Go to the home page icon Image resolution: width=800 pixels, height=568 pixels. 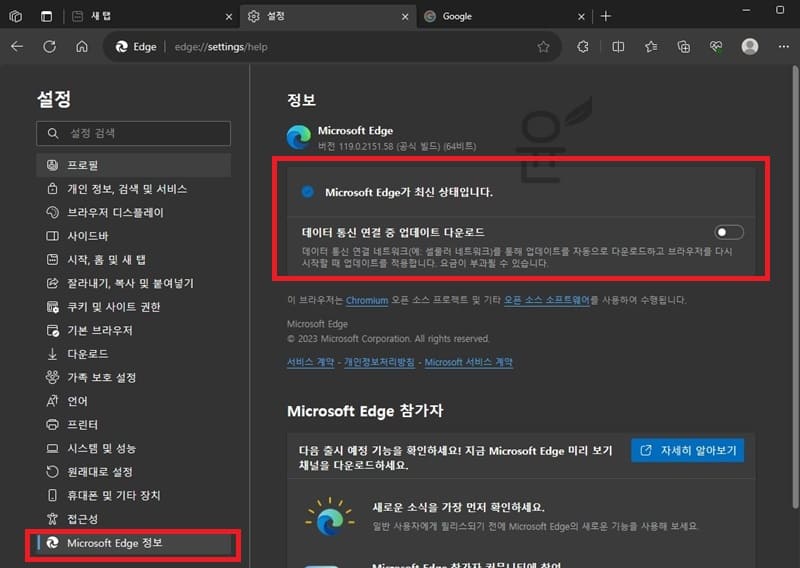[x=82, y=46]
